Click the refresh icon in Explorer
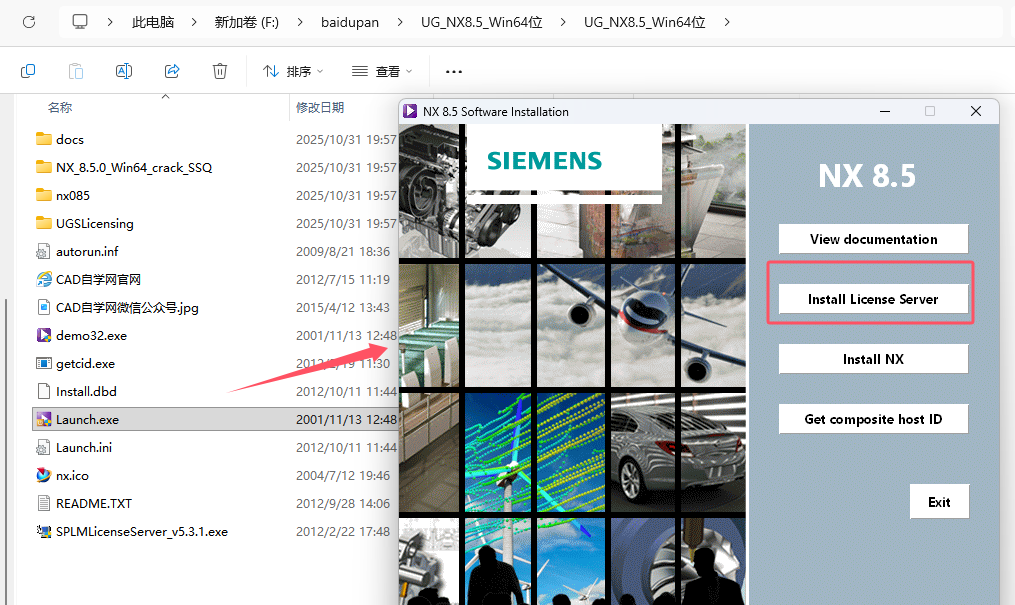The width and height of the screenshot is (1015, 605). 29,22
